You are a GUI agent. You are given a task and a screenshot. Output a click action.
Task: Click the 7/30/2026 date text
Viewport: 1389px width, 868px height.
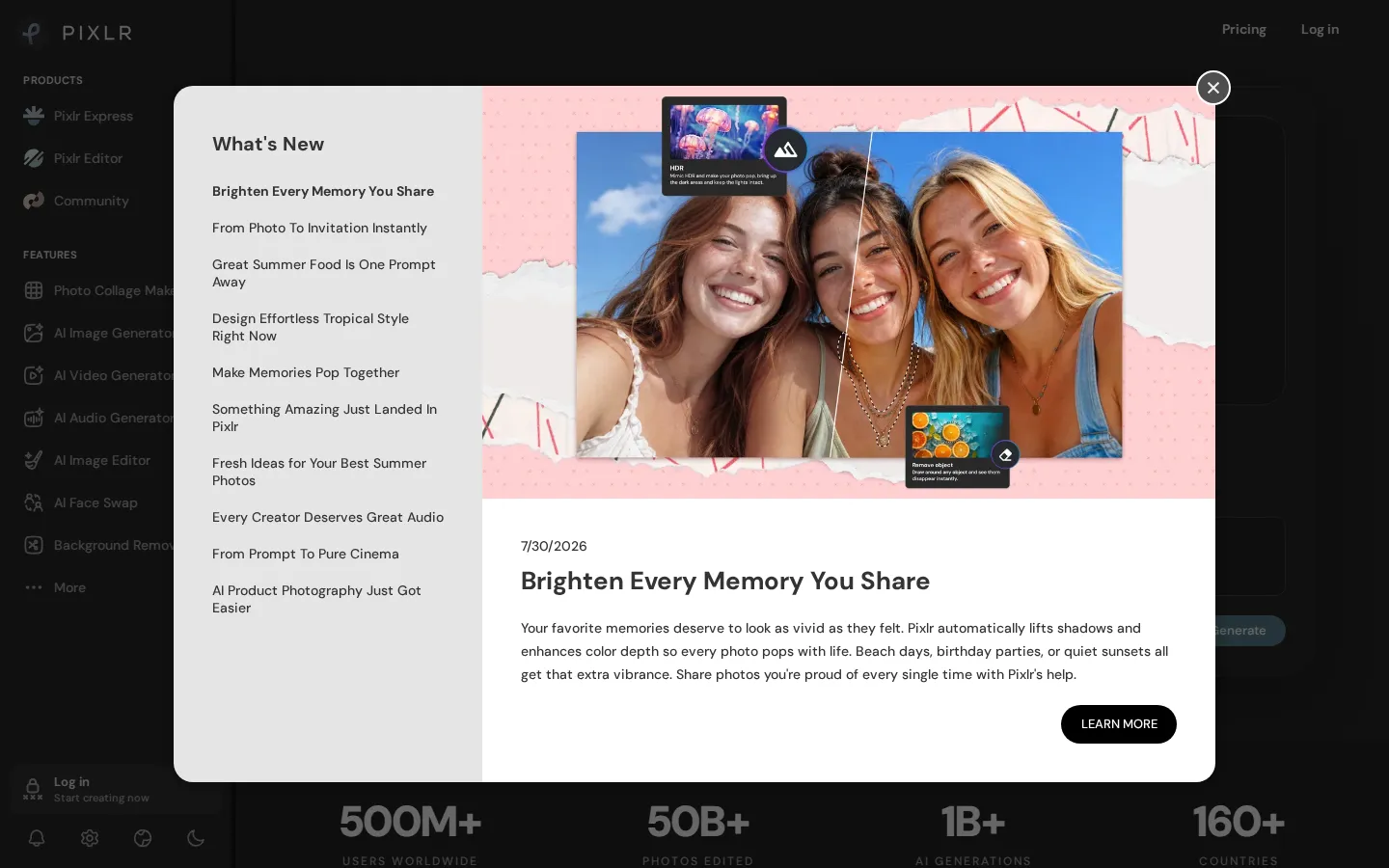(x=554, y=546)
